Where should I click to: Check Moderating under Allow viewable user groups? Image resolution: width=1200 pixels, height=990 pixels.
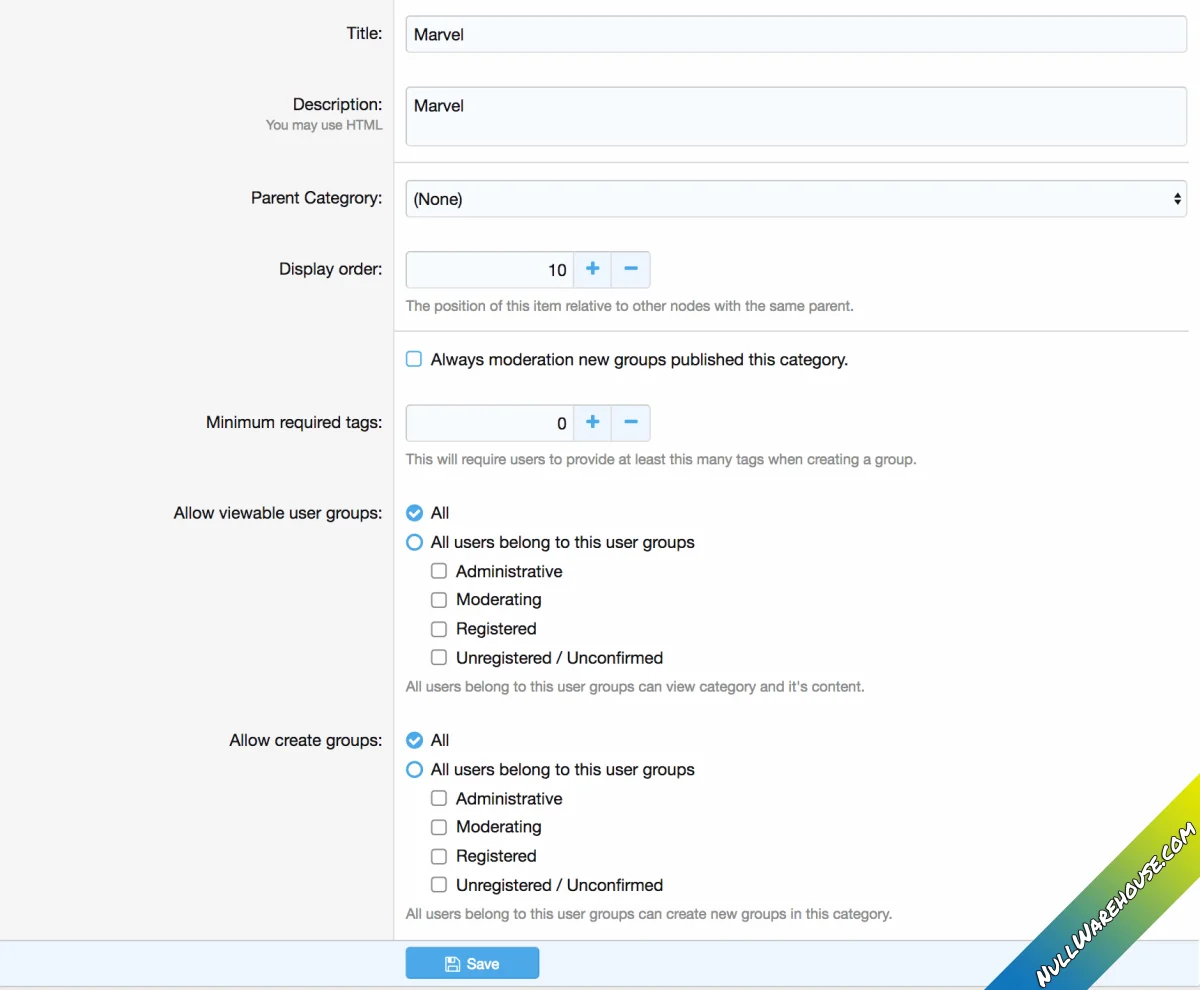coord(438,599)
